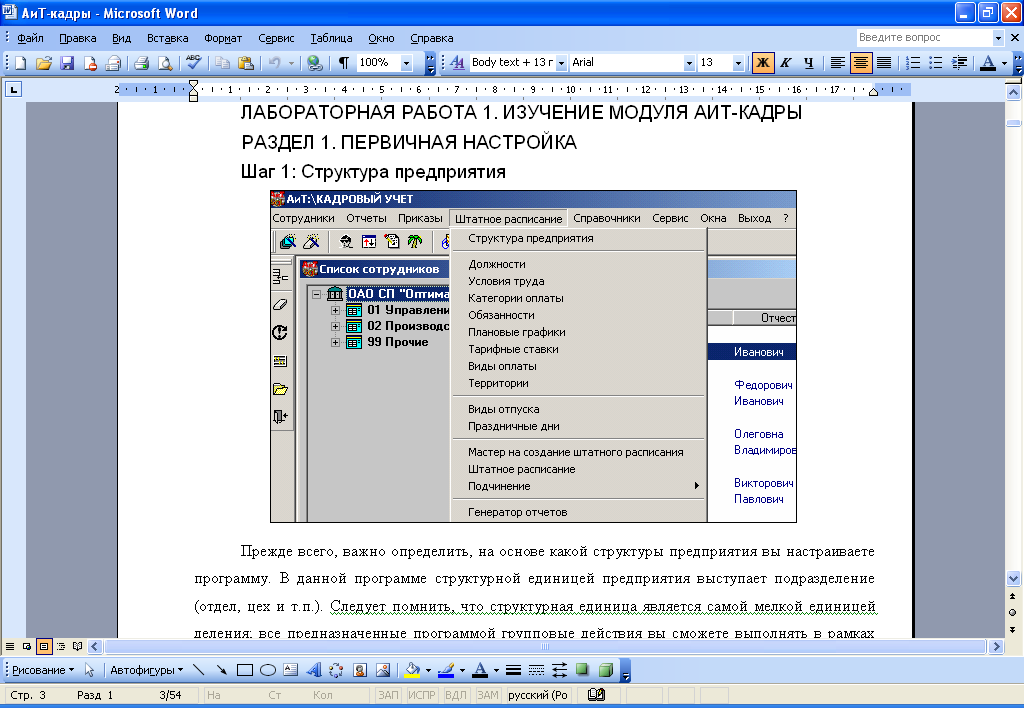Click the Select Objects pointer tool
This screenshot has width=1024, height=708.
tap(89, 669)
